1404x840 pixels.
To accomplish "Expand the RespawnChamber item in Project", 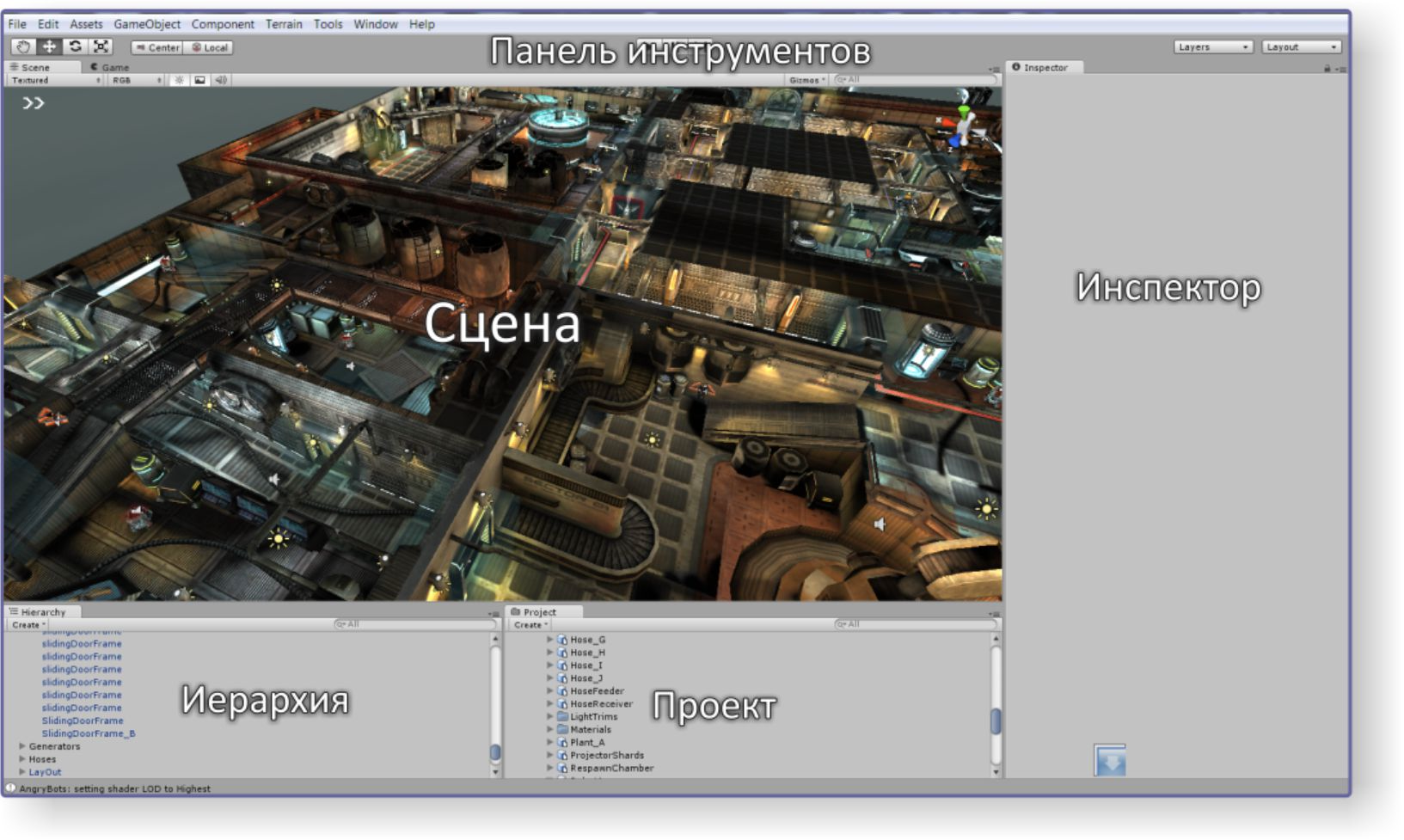I will [x=550, y=768].
